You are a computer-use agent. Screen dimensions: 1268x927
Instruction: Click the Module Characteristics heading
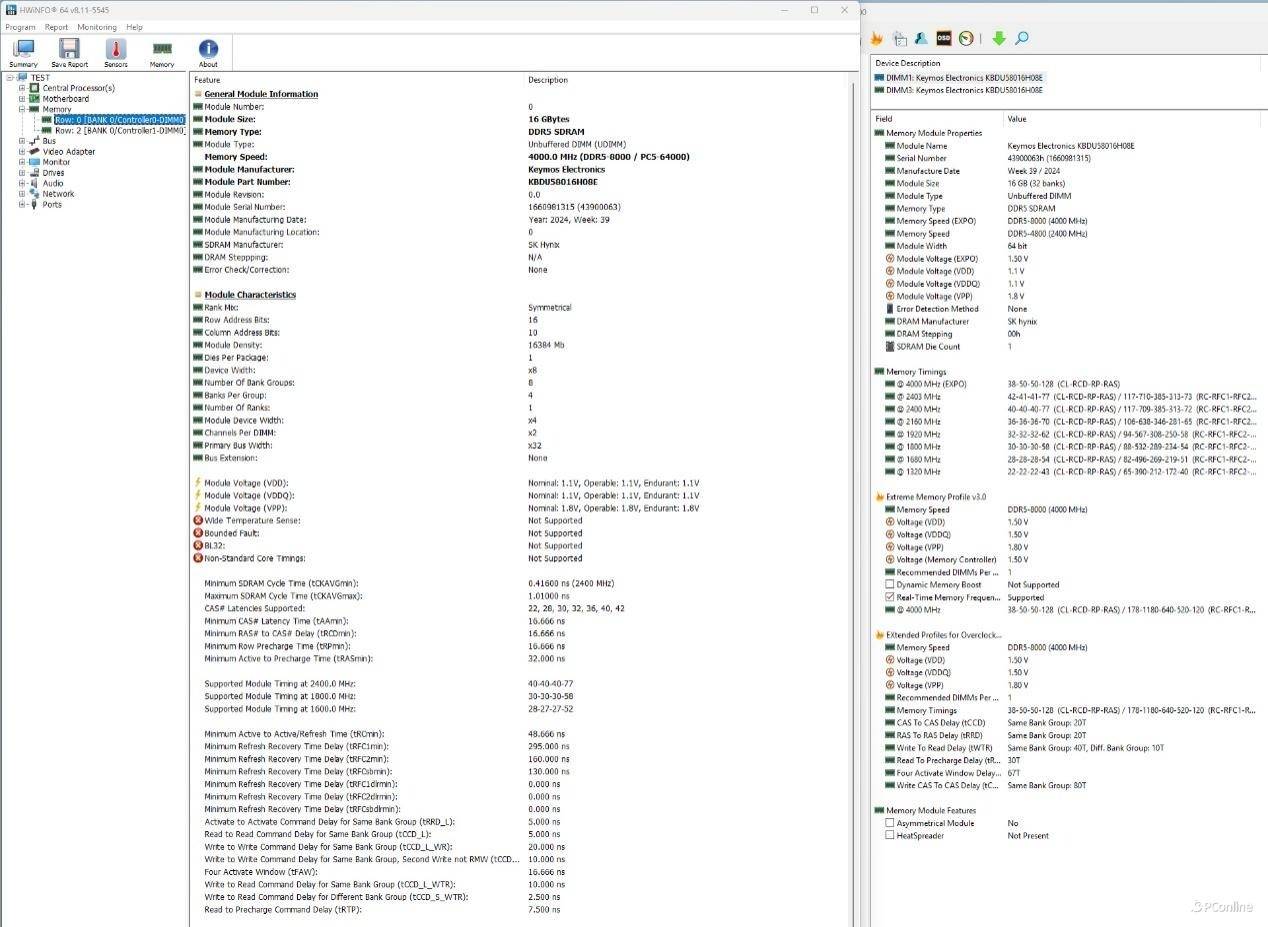coord(250,295)
